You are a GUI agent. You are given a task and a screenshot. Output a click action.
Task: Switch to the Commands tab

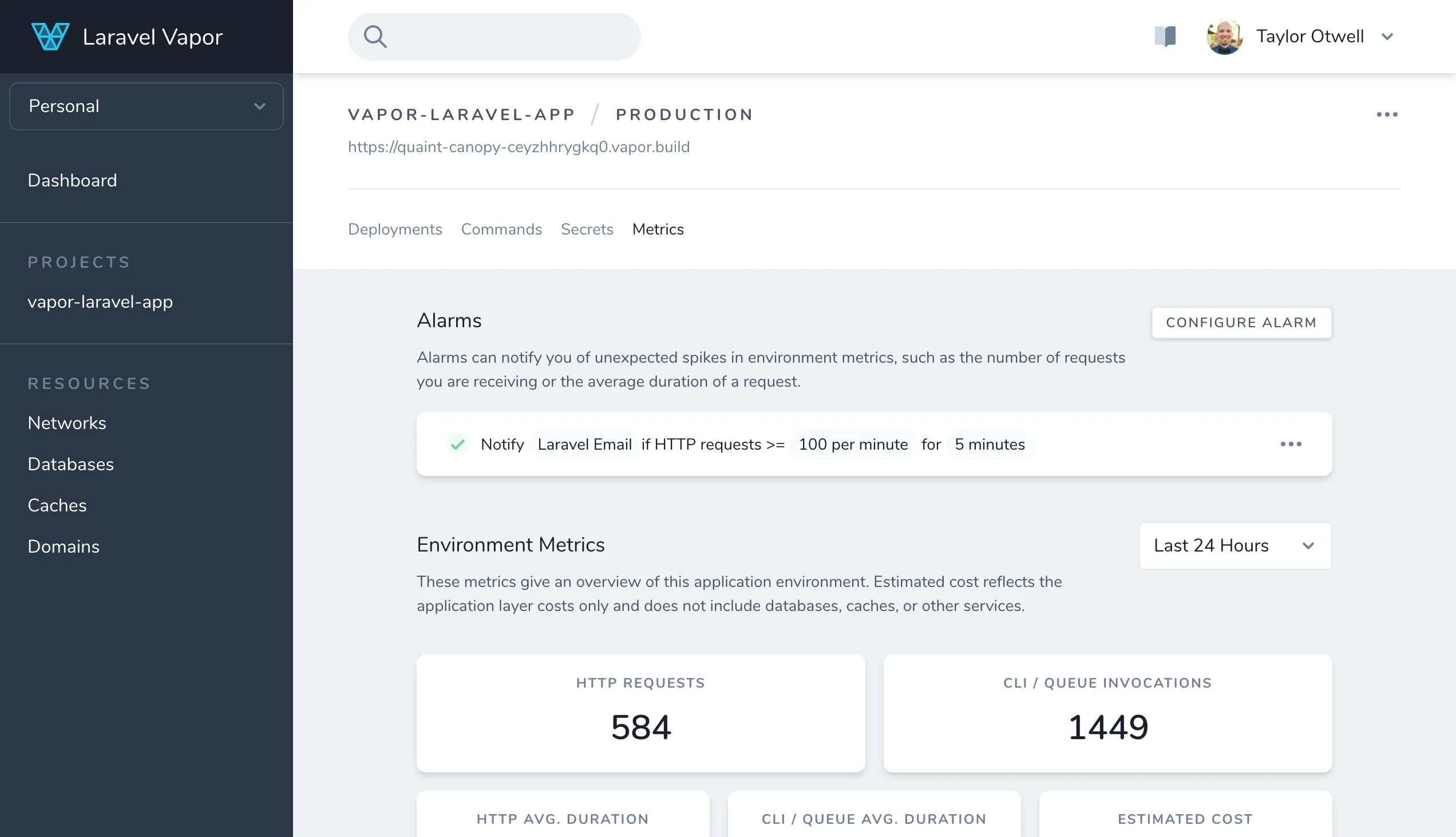point(501,229)
